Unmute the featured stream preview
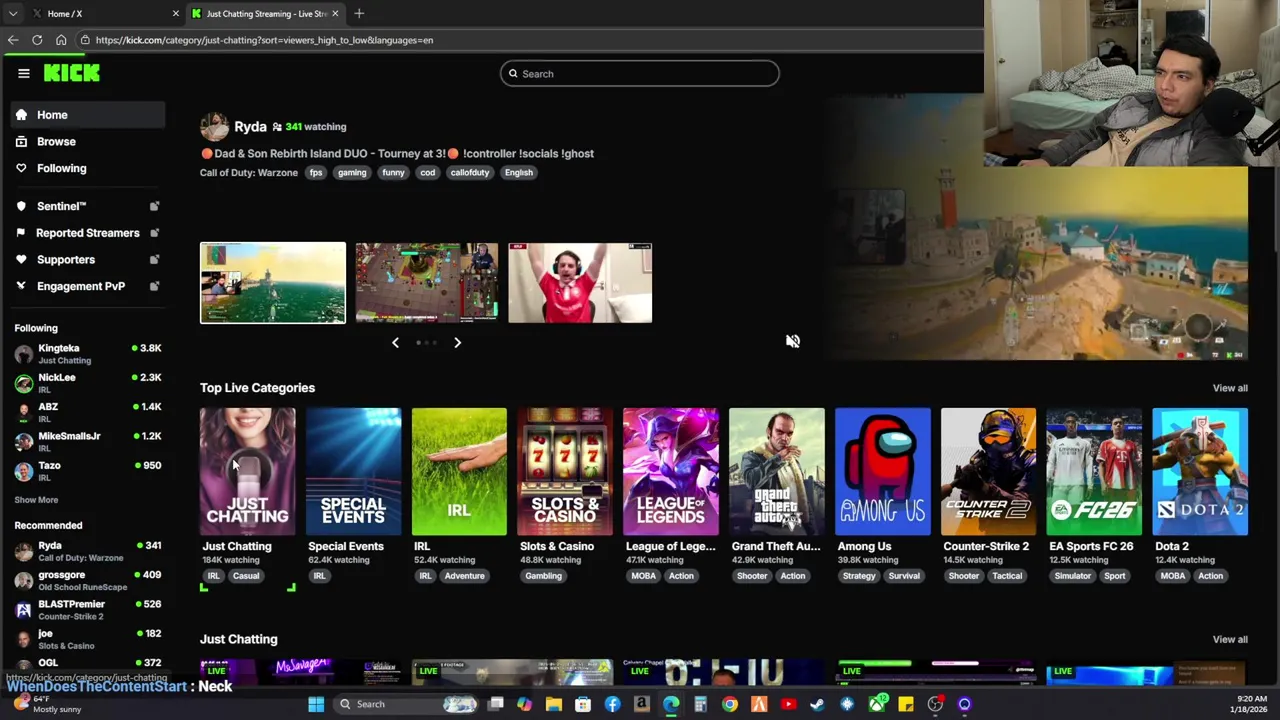 pos(792,341)
